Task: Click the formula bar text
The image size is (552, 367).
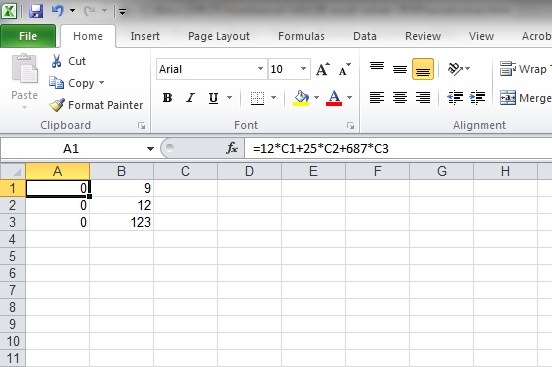Action: [321, 149]
